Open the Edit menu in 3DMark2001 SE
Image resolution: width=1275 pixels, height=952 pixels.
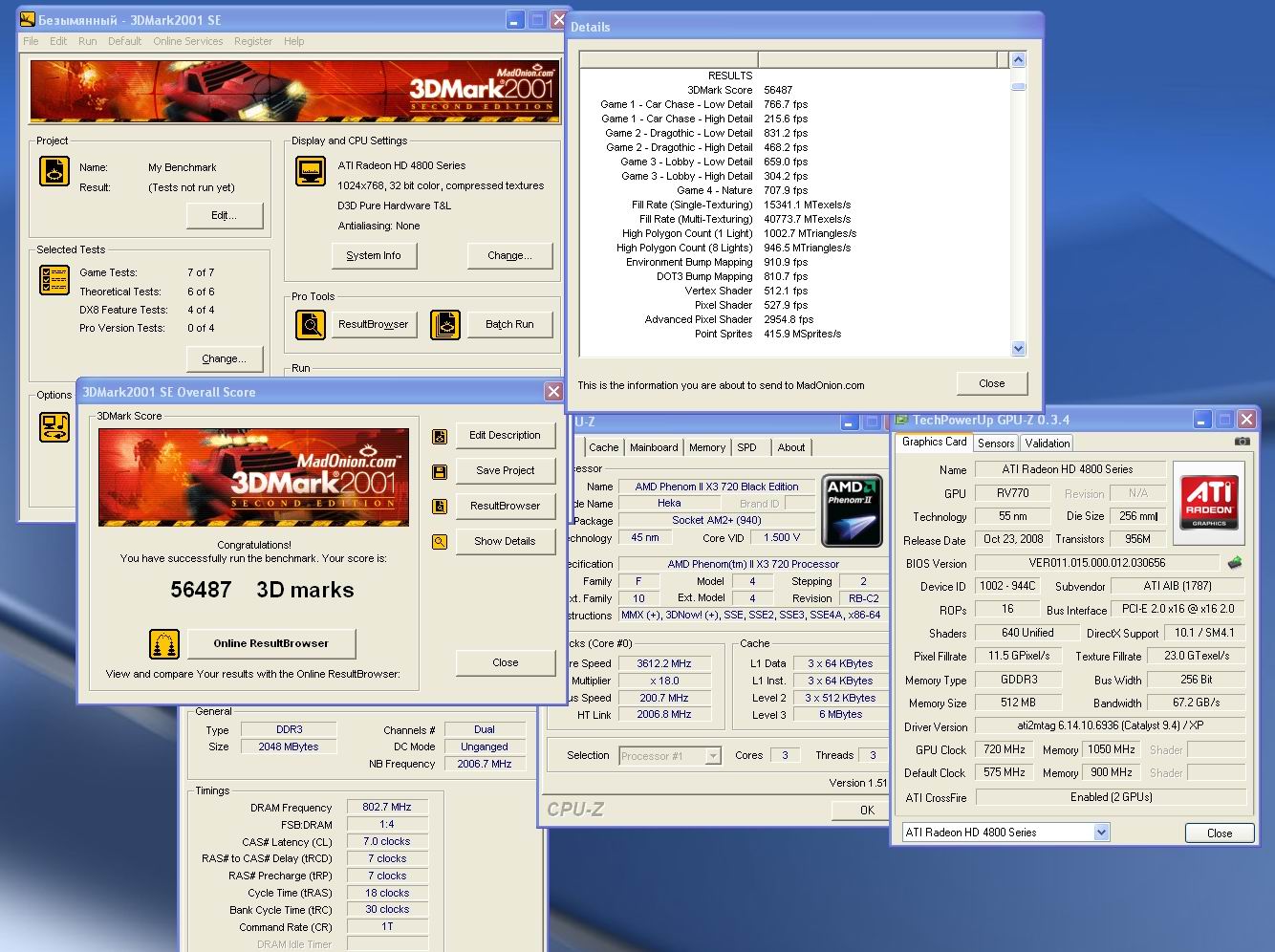point(58,41)
